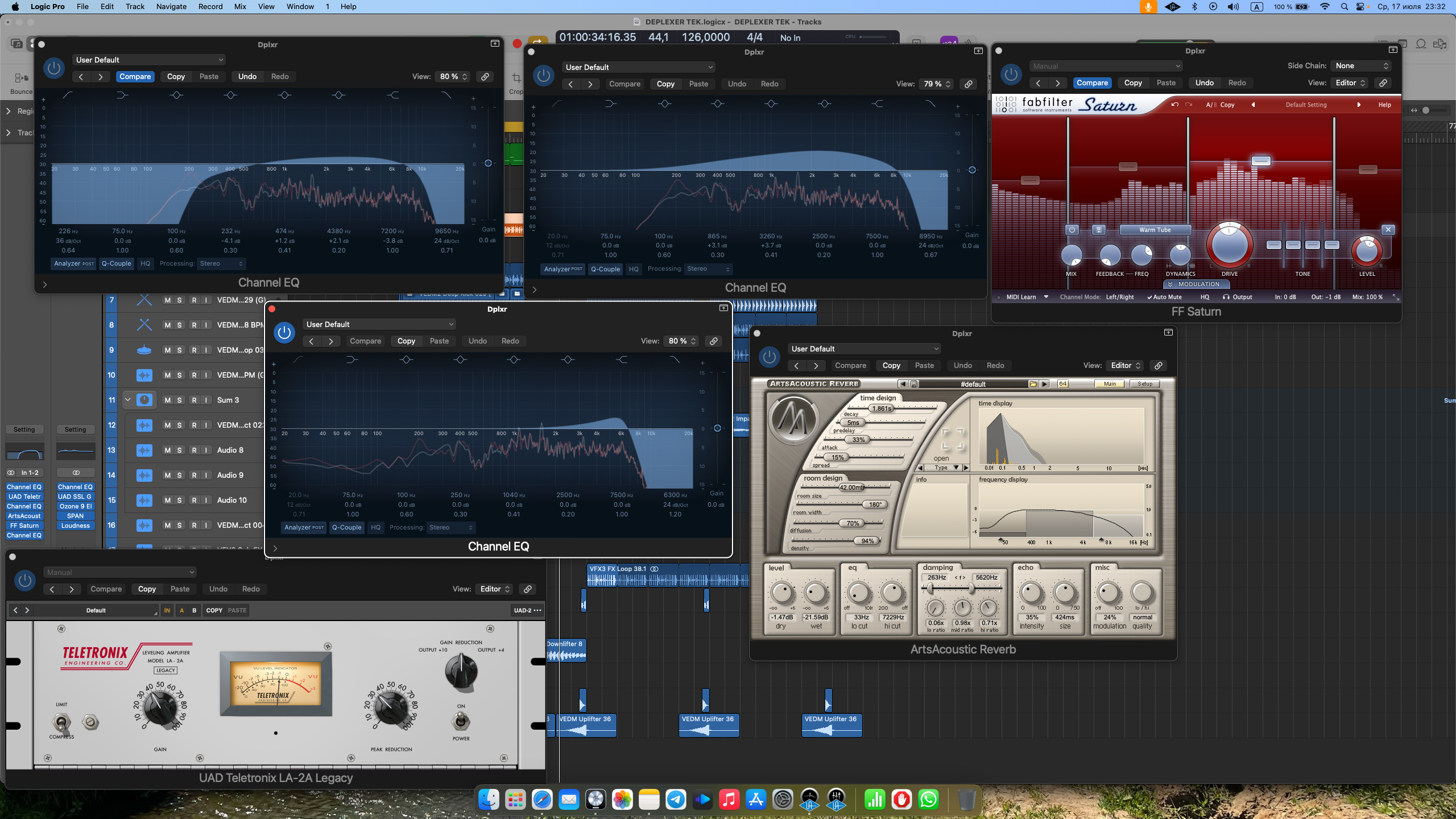Open Telegram from the dock
The width and height of the screenshot is (1456, 819).
pyautogui.click(x=676, y=800)
